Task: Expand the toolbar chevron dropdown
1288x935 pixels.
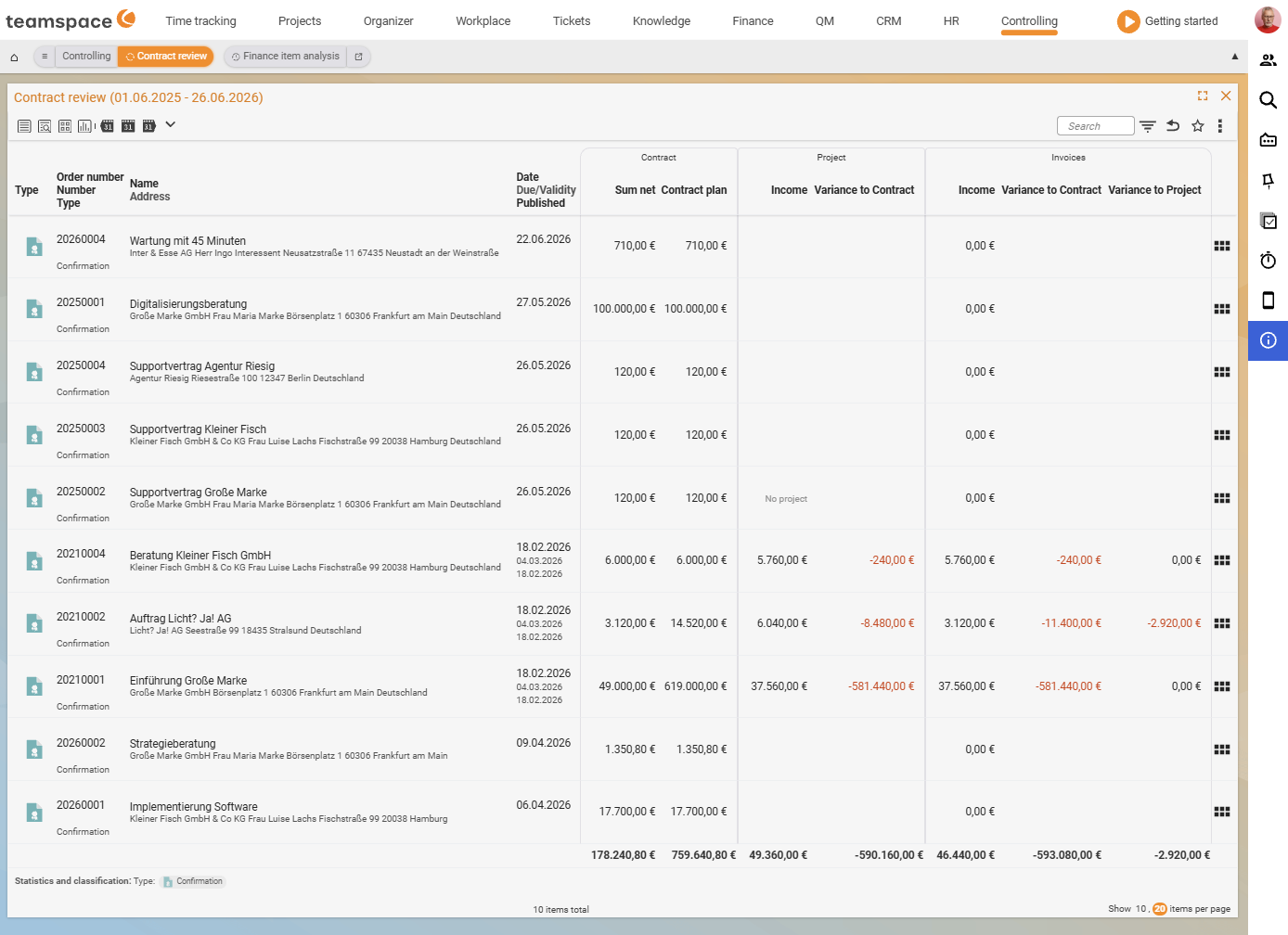Action: 171,124
